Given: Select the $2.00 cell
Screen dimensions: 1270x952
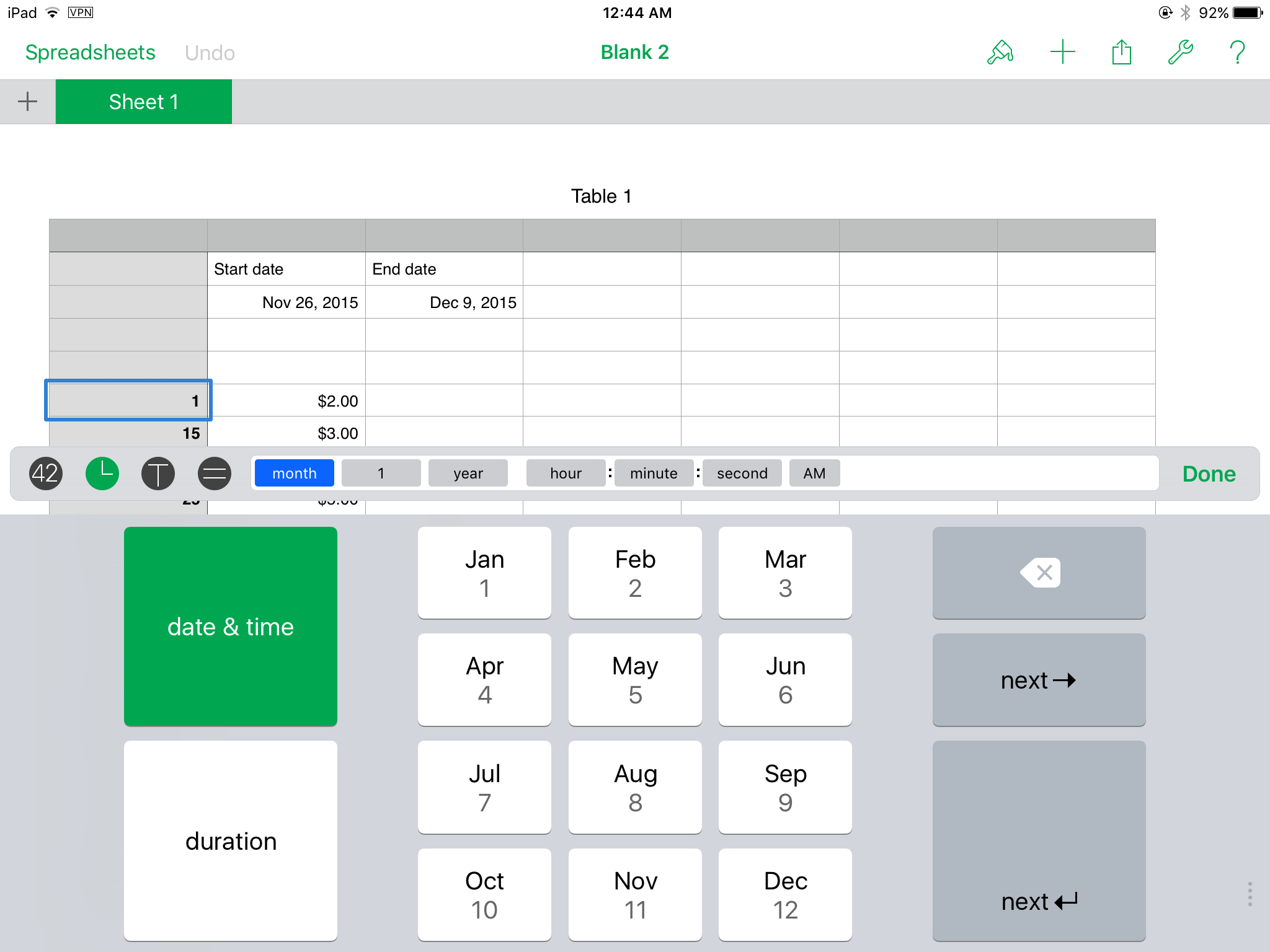Looking at the screenshot, I should (286, 400).
